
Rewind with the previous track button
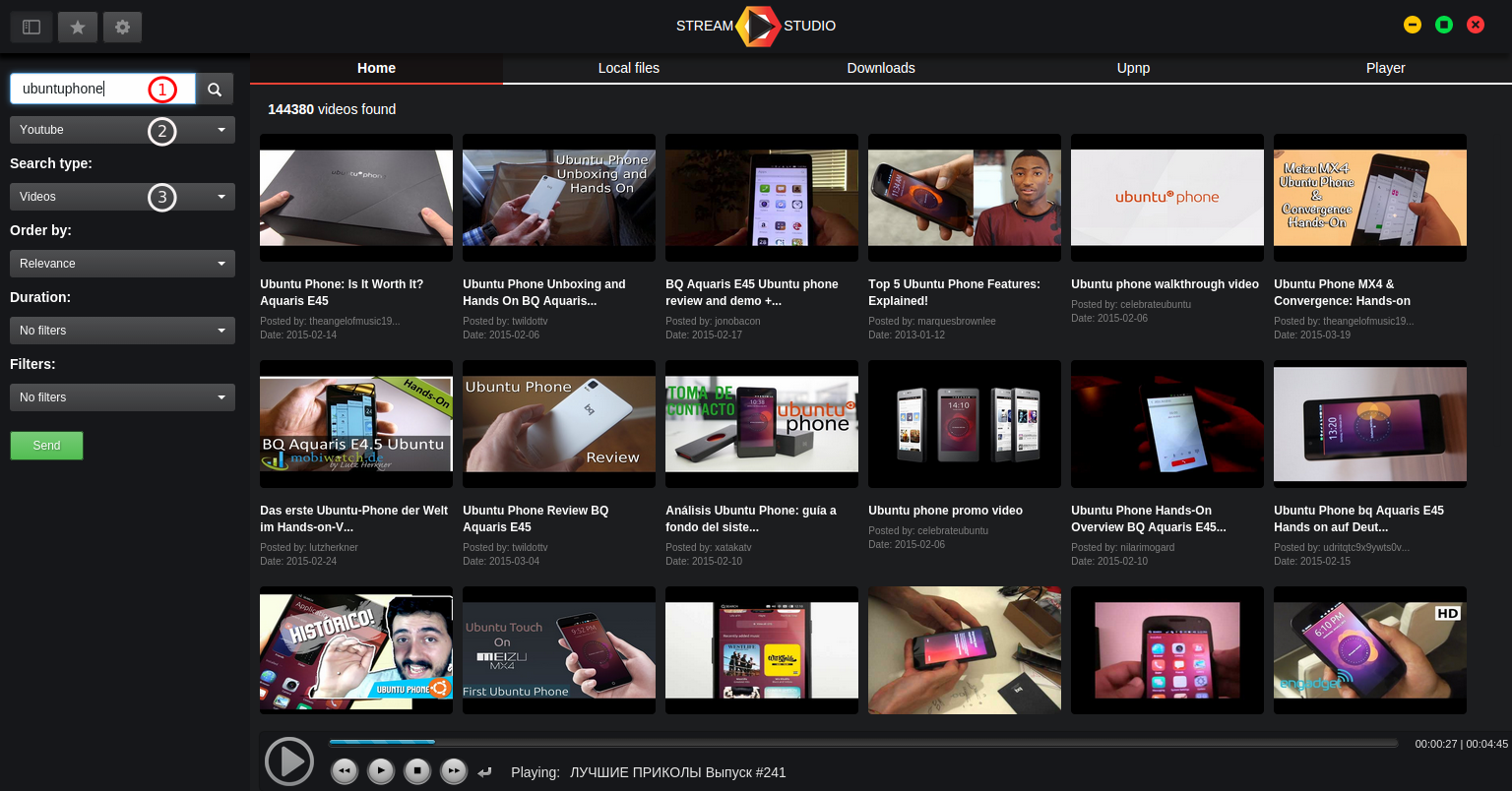point(345,771)
